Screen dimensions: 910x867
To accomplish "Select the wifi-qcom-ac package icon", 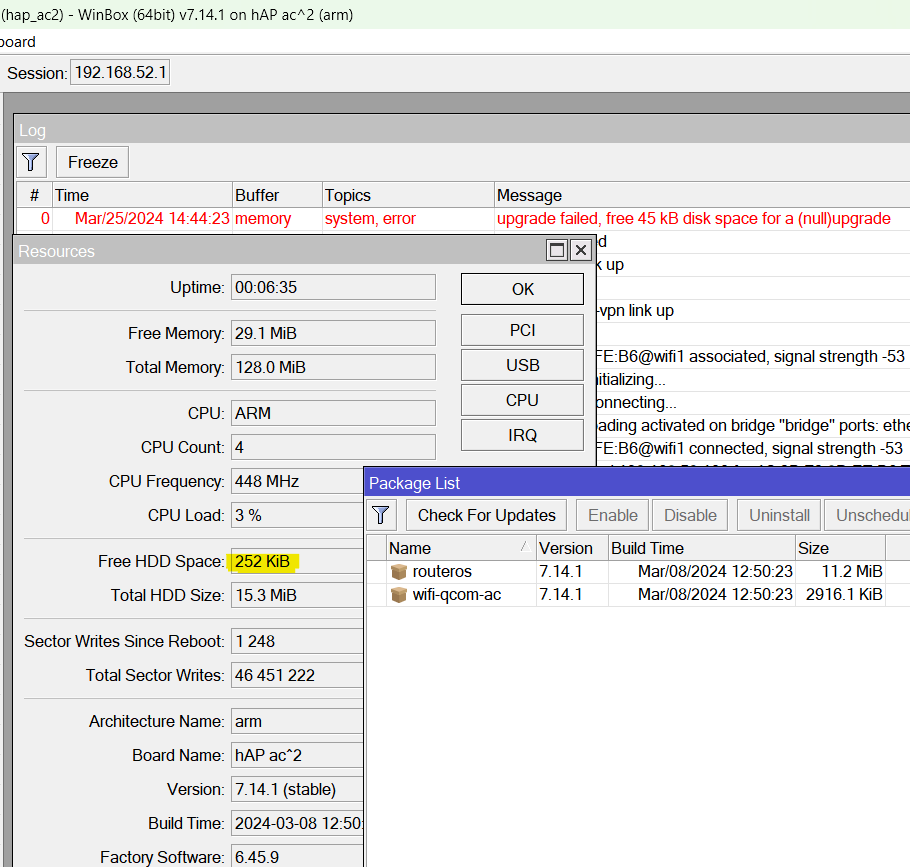I will [x=399, y=595].
